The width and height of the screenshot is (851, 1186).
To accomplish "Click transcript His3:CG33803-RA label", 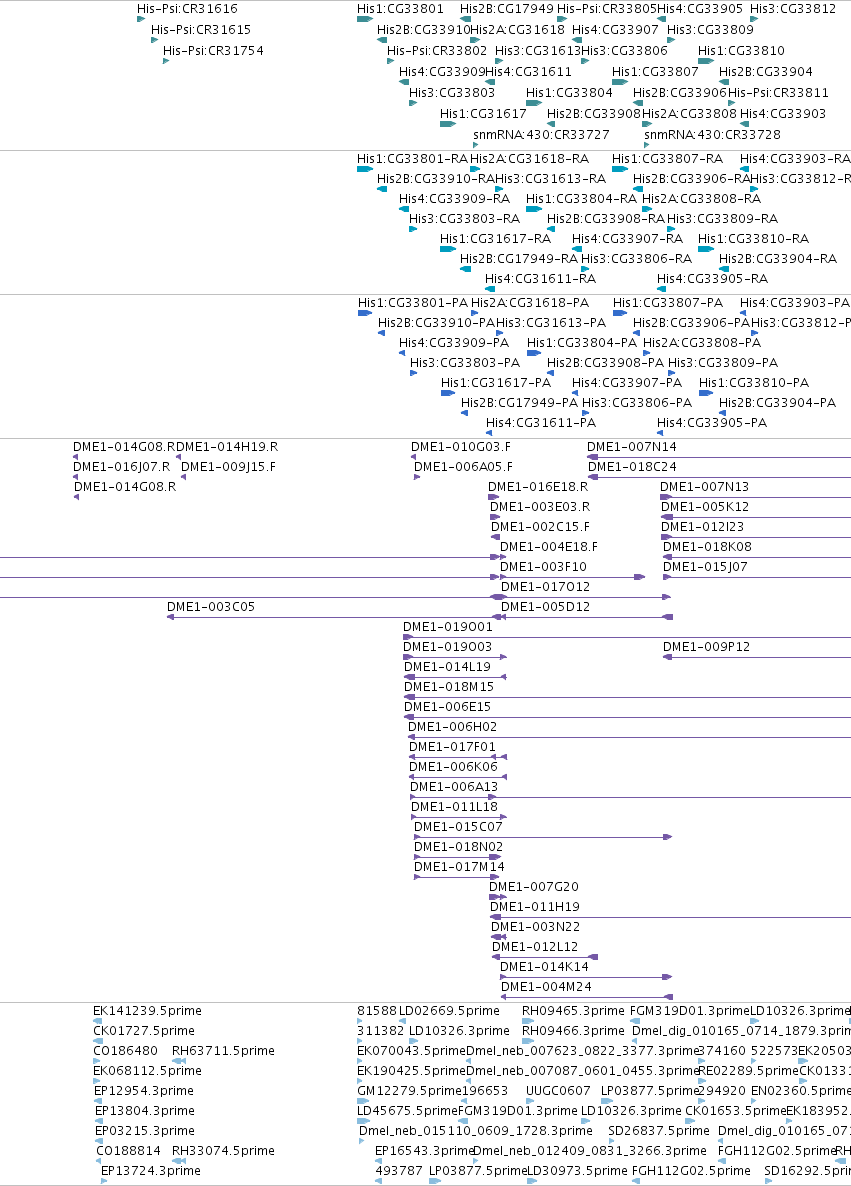I will click(x=464, y=219).
